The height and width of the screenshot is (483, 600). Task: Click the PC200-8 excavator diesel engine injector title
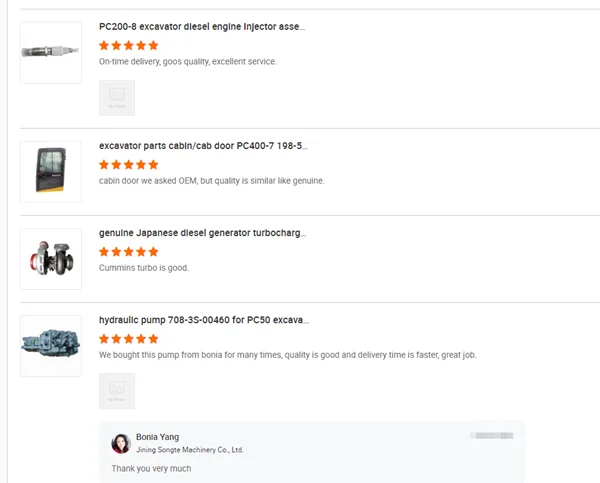point(202,27)
